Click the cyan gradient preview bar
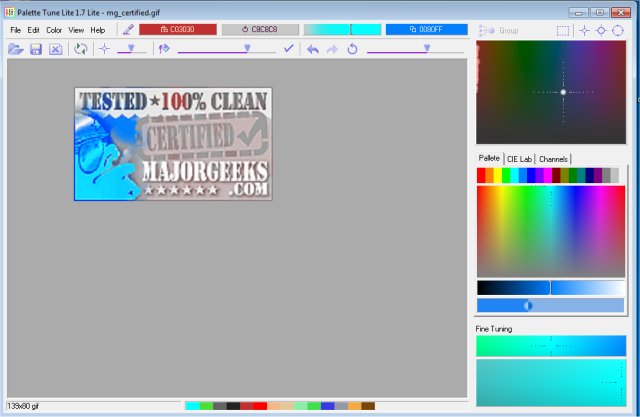 coord(342,29)
